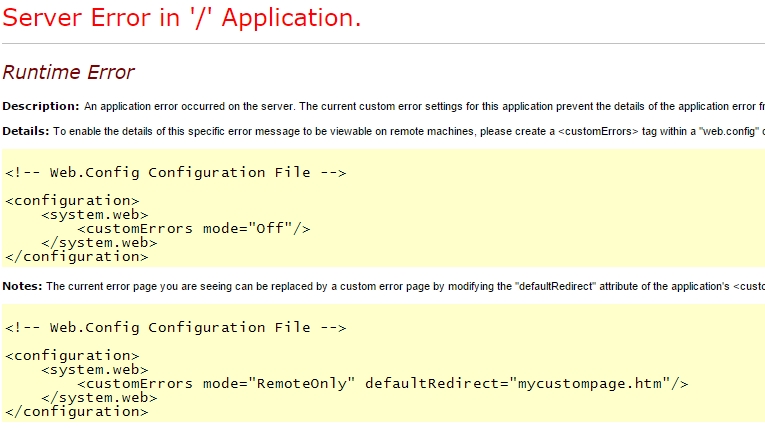Click the customErrors mode="RemoteOnly" line
The height and width of the screenshot is (428, 765).
[383, 383]
